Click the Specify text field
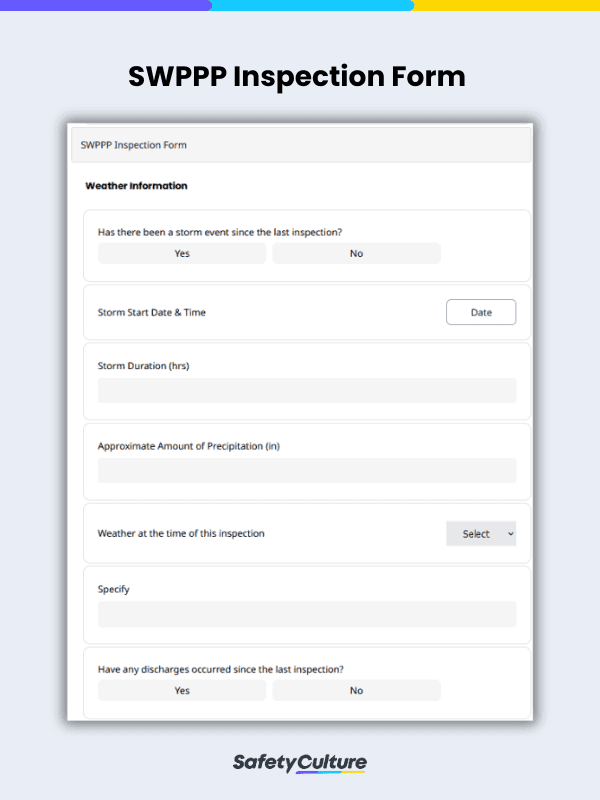This screenshot has width=600, height=800. click(x=307, y=614)
